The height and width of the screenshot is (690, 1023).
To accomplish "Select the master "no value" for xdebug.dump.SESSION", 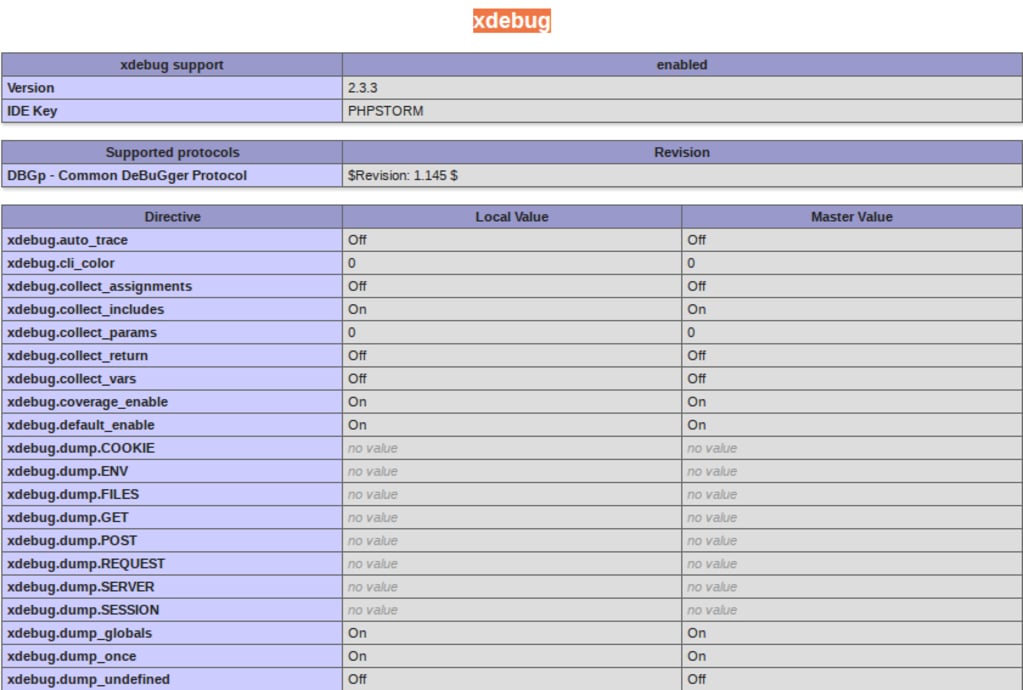I will coord(712,610).
